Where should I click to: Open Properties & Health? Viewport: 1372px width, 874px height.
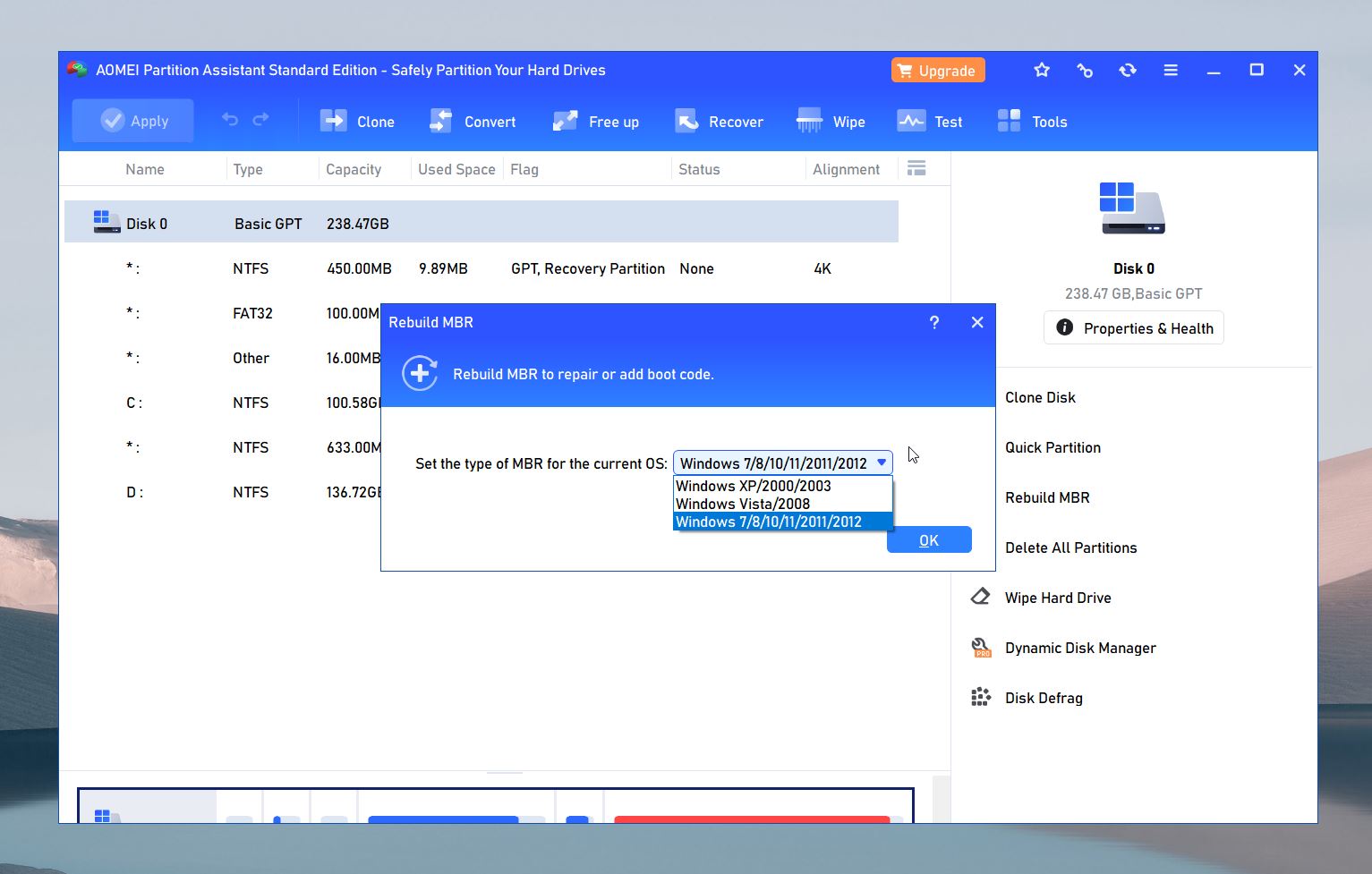tap(1134, 327)
